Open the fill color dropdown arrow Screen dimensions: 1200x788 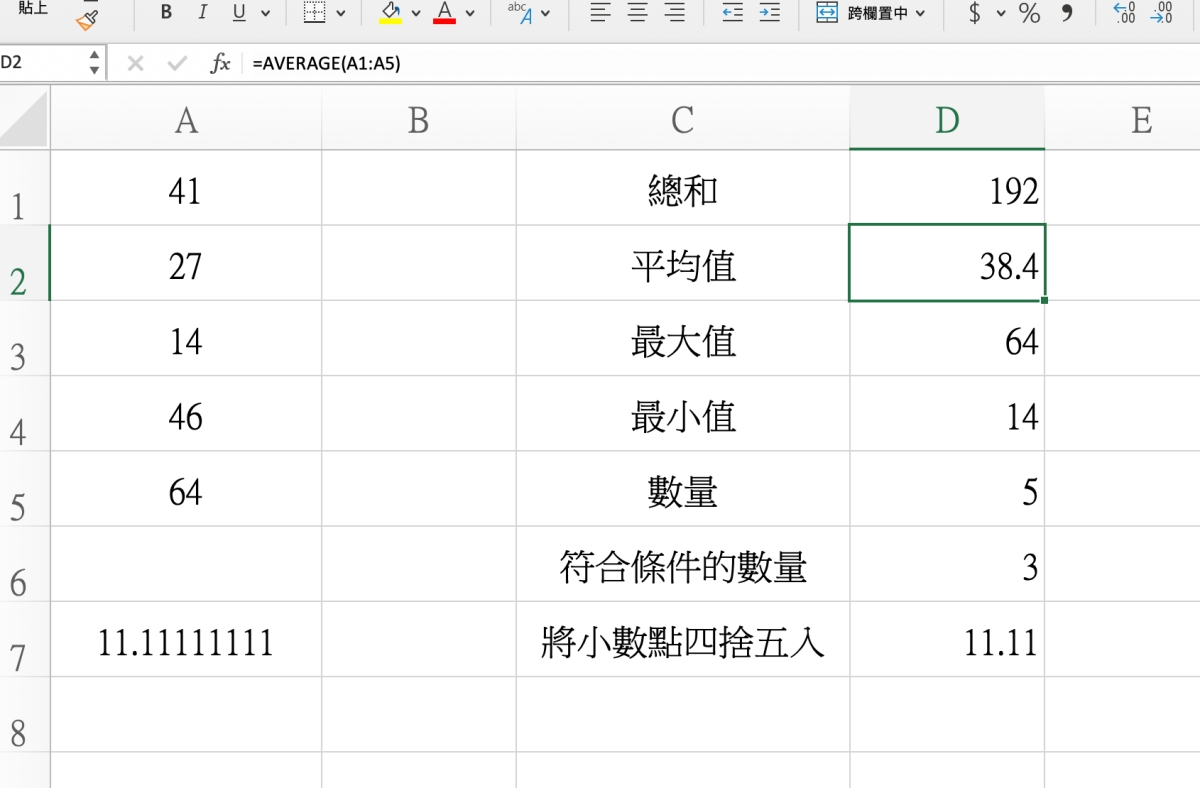pyautogui.click(x=416, y=14)
